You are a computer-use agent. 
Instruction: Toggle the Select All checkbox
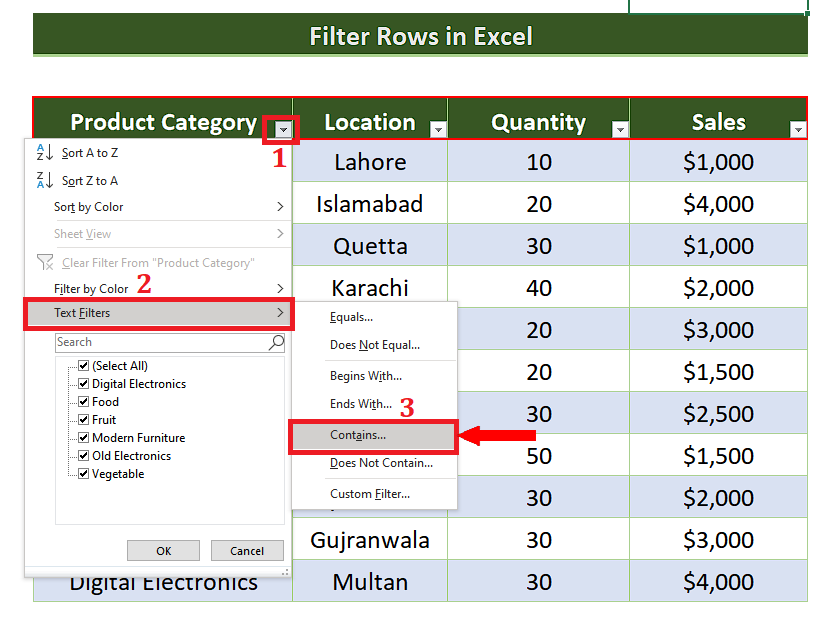click(x=83, y=365)
